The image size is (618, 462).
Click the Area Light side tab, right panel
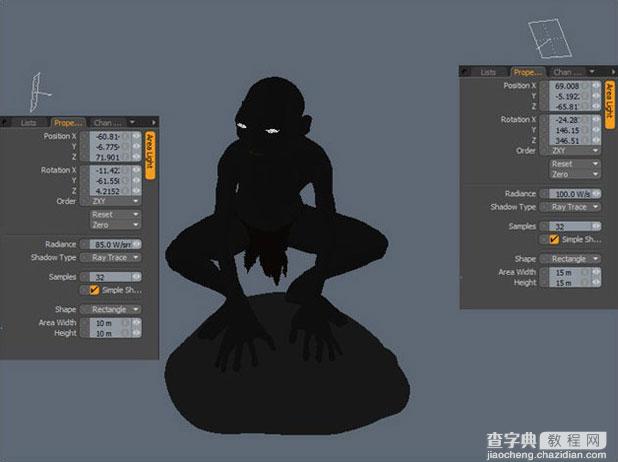[x=609, y=104]
